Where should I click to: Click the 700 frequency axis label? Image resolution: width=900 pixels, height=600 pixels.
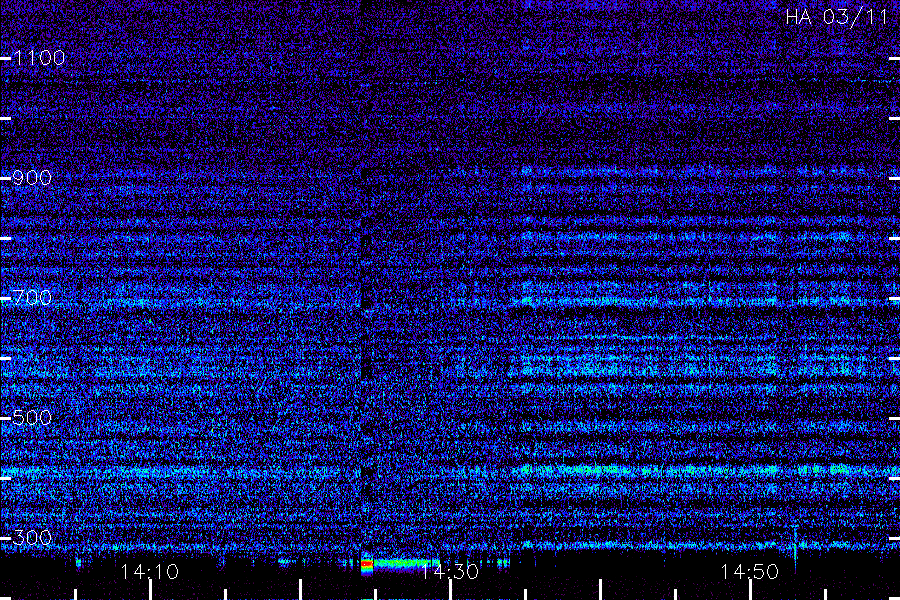tap(32, 298)
